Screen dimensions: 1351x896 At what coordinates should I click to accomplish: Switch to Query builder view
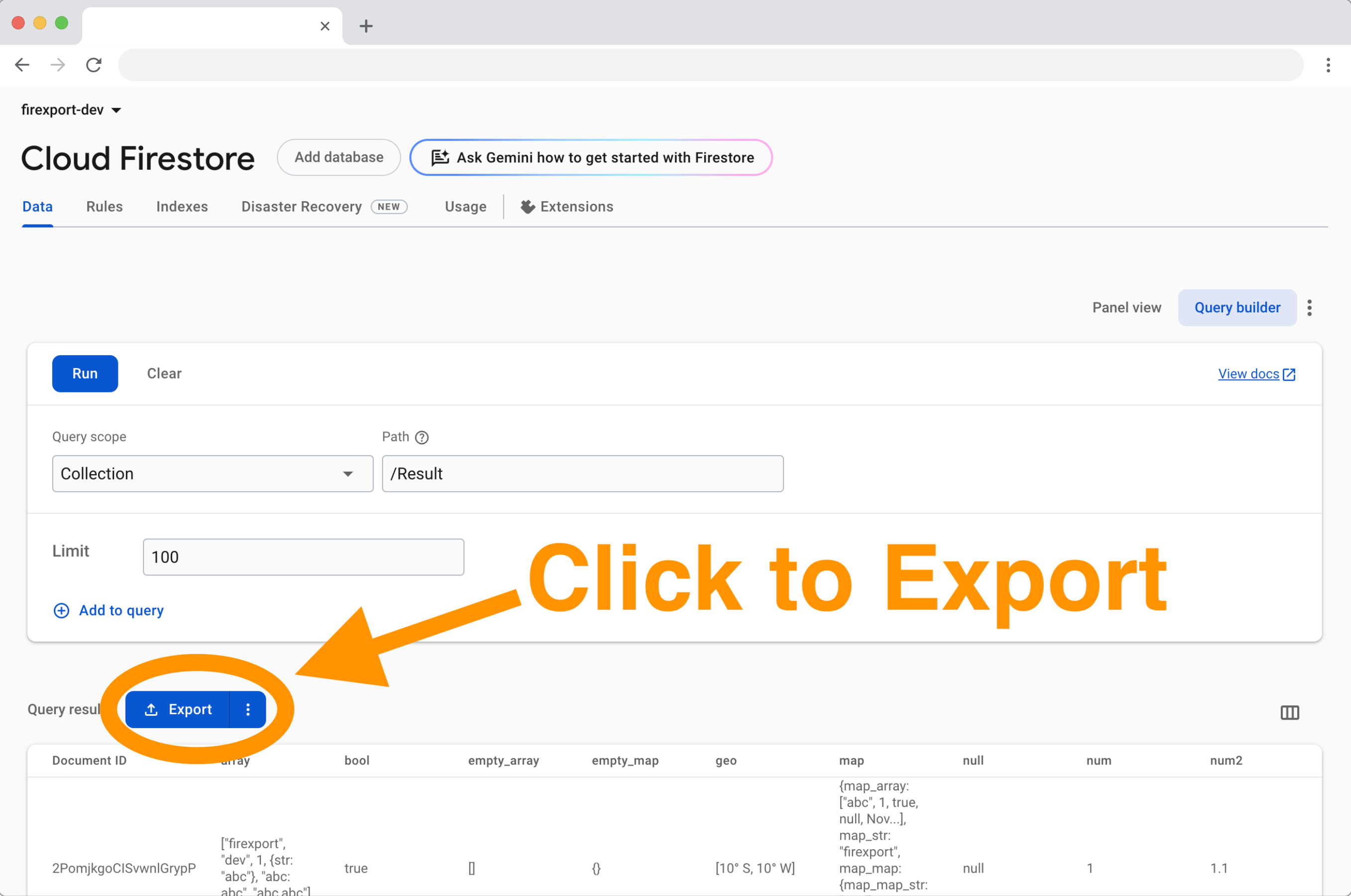click(x=1237, y=307)
